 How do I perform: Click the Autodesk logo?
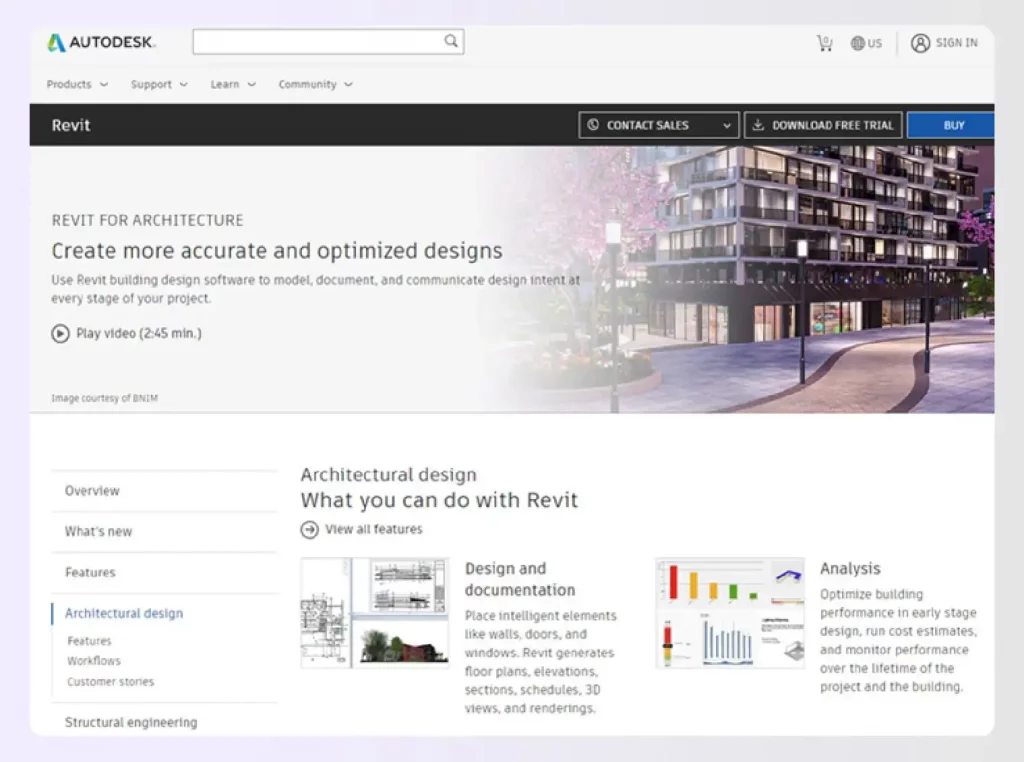tap(100, 42)
